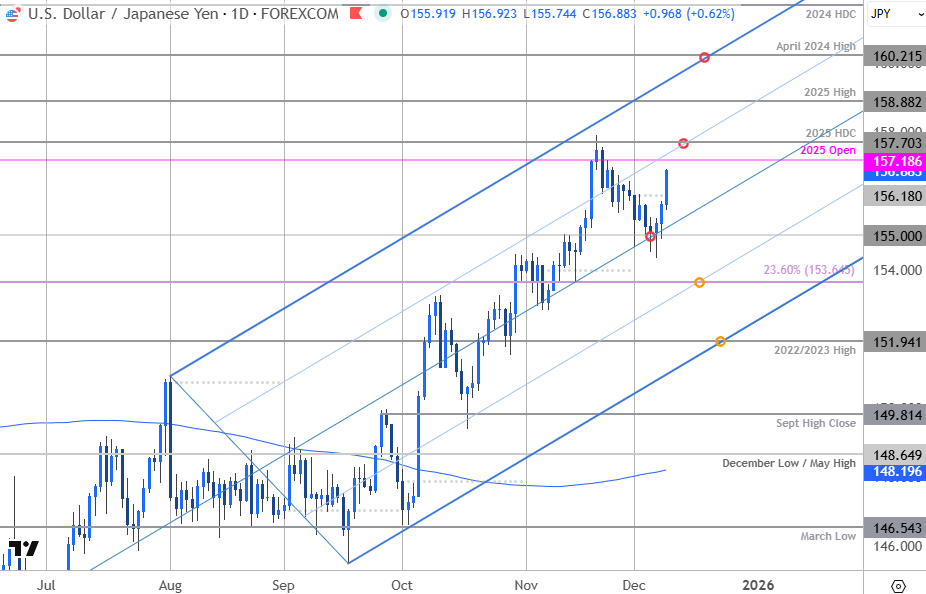
Task: Click the 2026 label on the time axis
Action: (759, 585)
